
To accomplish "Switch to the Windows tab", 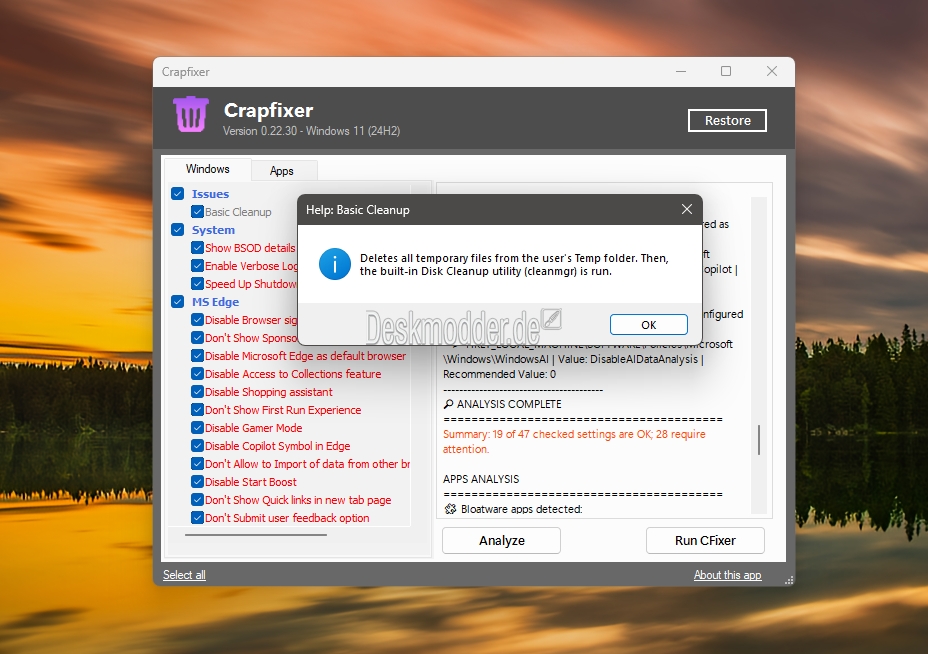I will point(208,169).
